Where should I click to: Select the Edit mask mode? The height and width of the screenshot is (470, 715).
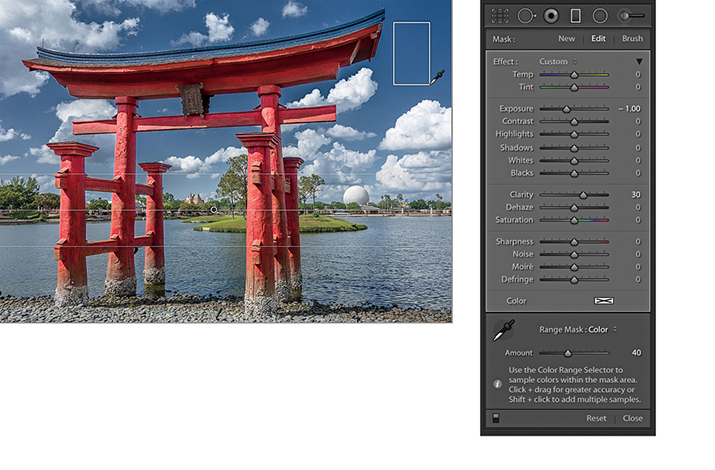(598, 38)
